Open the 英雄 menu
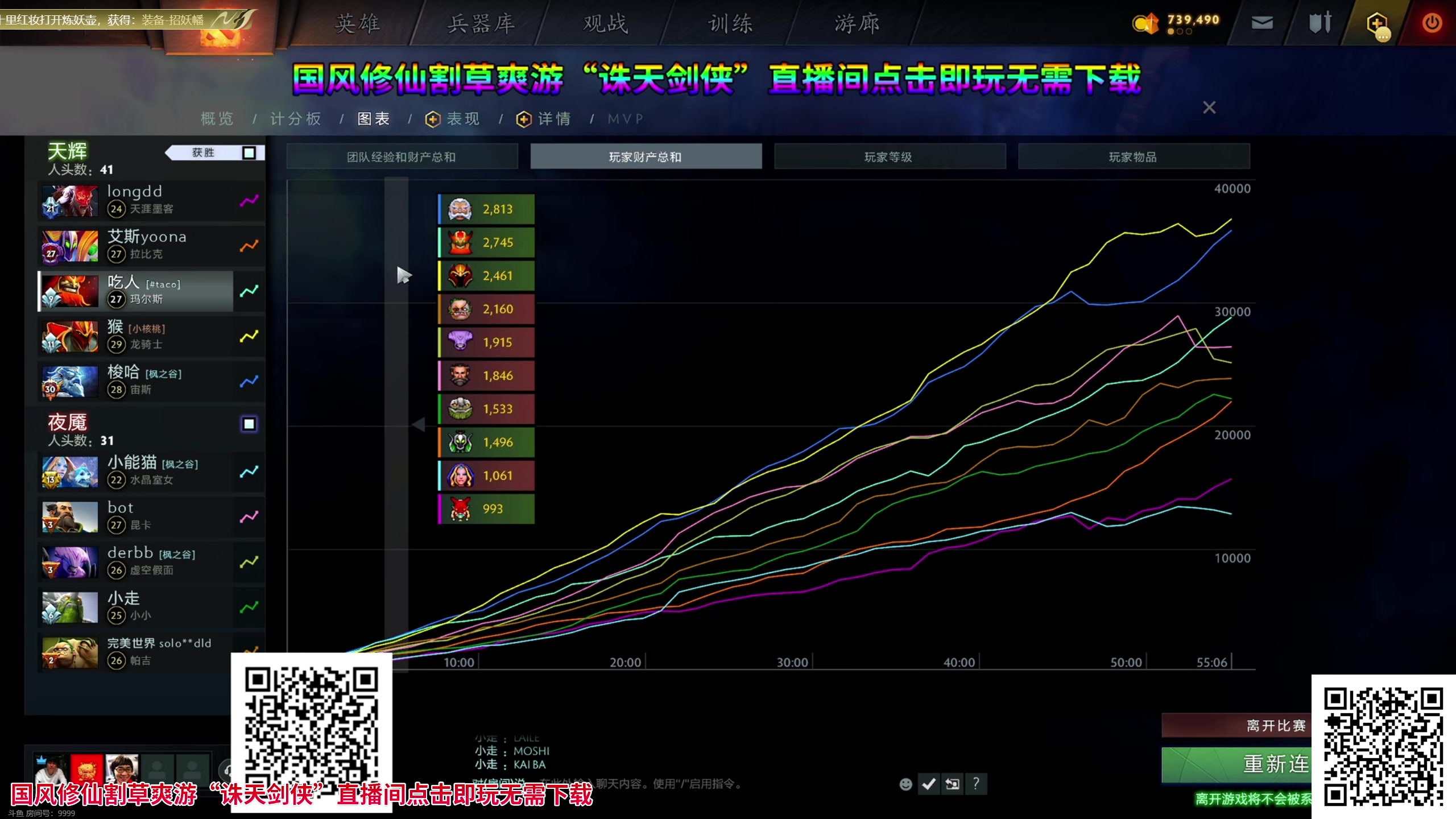This screenshot has width=1456, height=819. pos(357,23)
